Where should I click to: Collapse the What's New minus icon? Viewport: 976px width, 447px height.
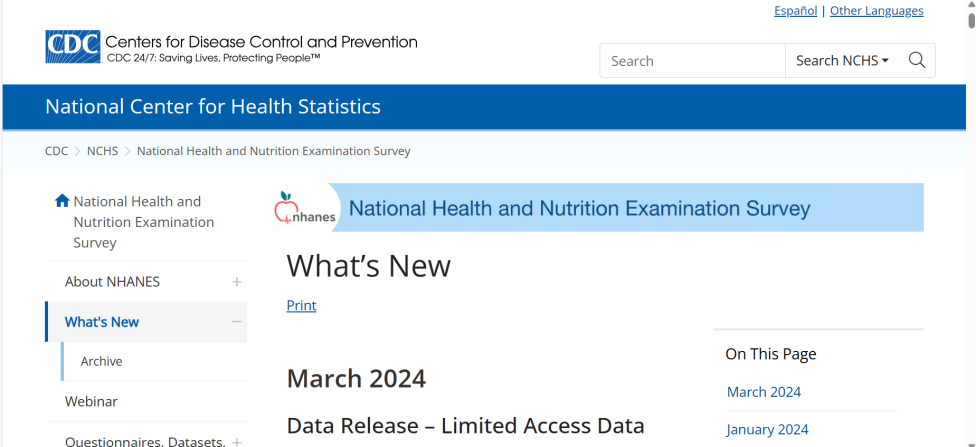tap(237, 322)
